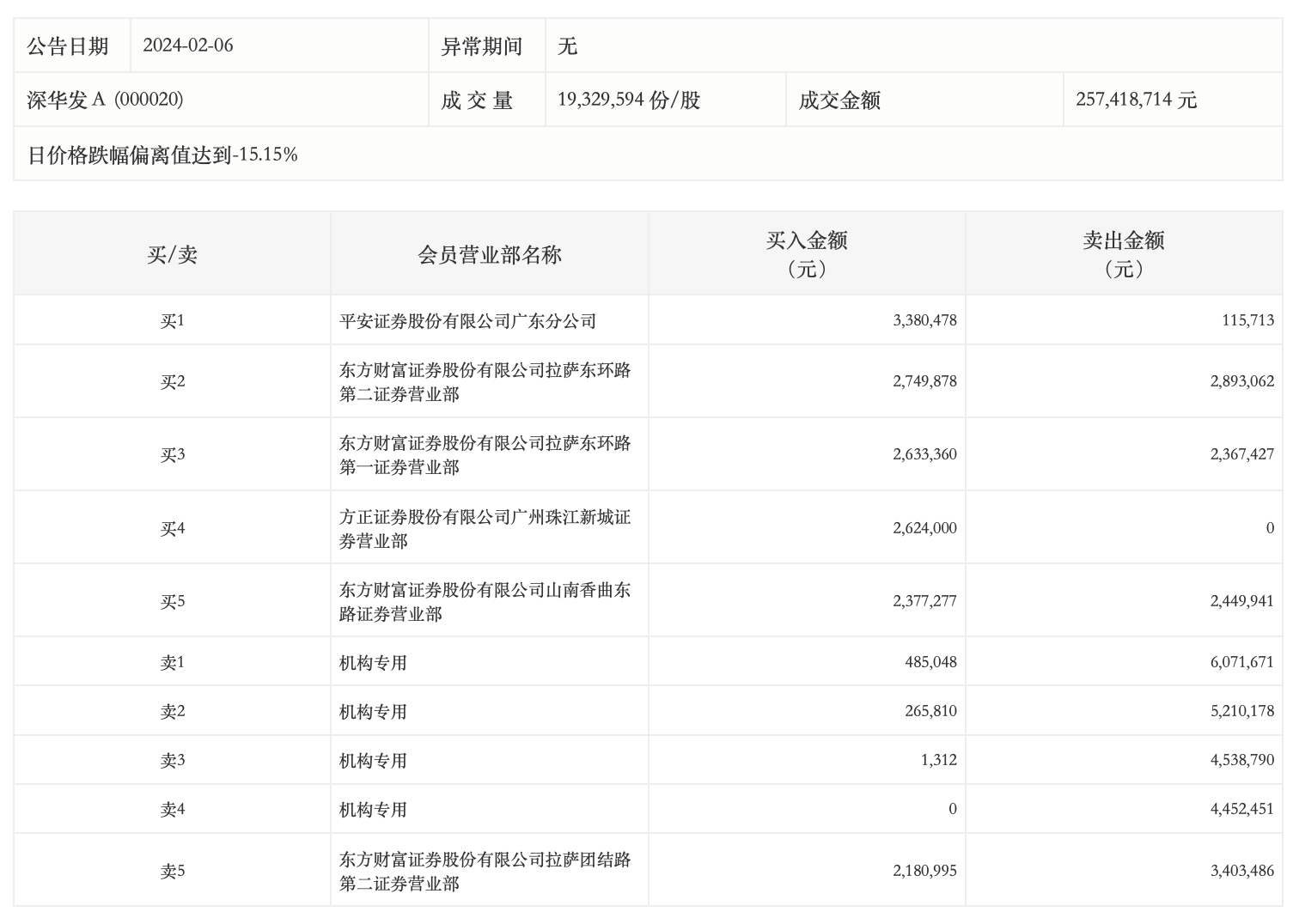Click the 卖1 sell amount 6,071,671

[1241, 662]
